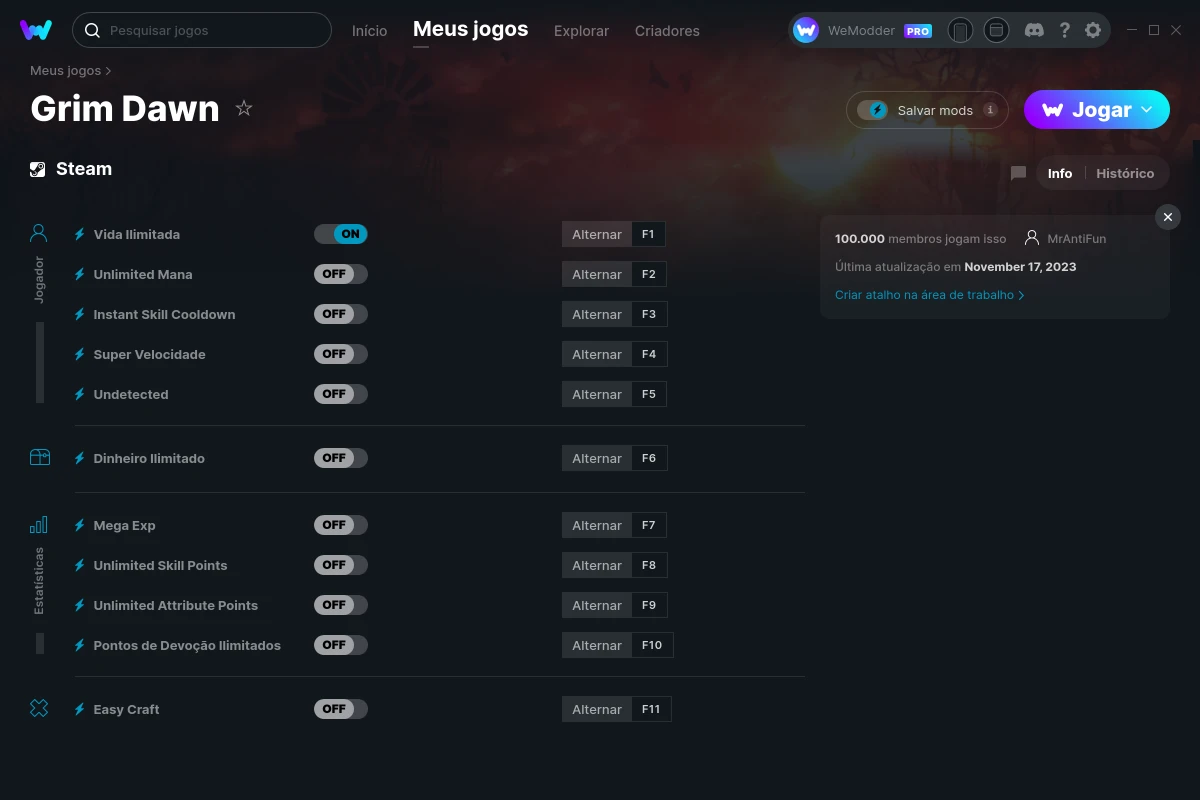The height and width of the screenshot is (800, 1200).
Task: Favorite Grim Dawn with the star icon
Action: point(244,108)
